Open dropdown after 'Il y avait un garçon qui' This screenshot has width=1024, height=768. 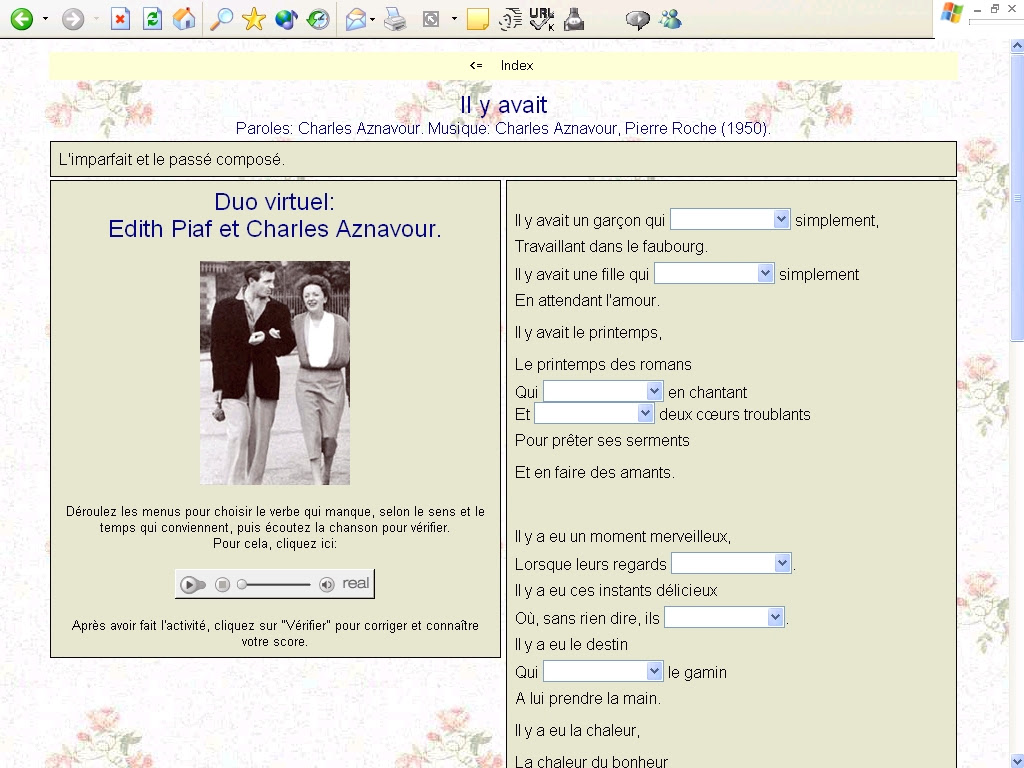[x=730, y=219]
